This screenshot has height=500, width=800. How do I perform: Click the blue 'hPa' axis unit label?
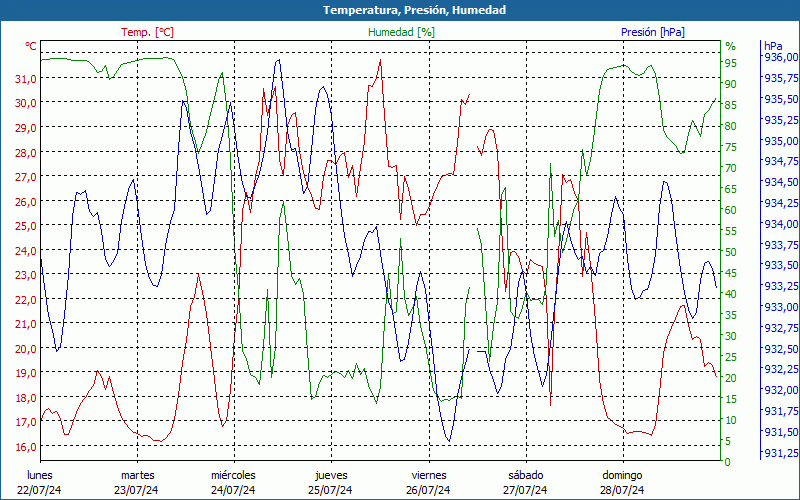(773, 46)
